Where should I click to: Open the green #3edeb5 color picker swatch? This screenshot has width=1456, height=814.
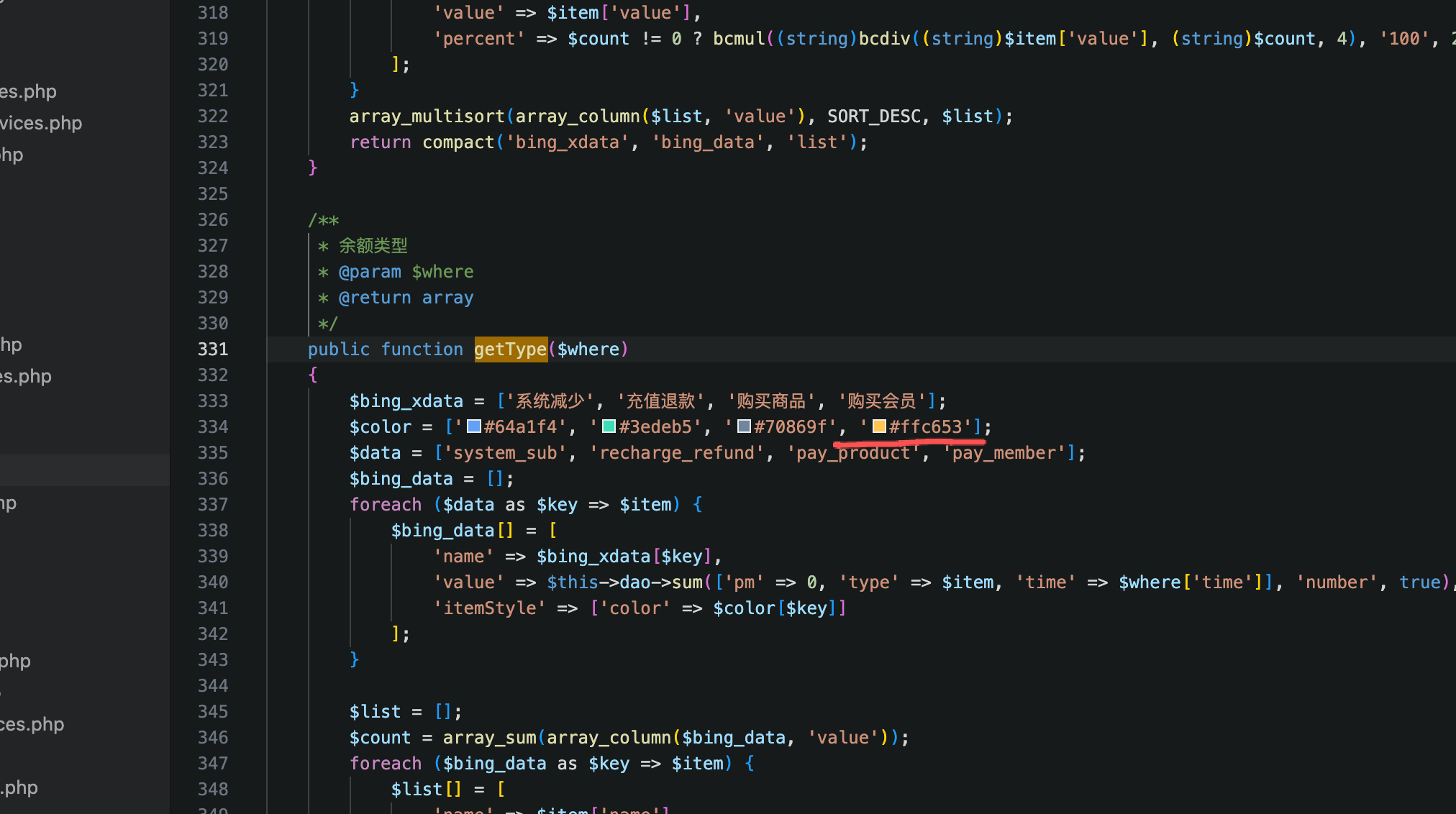pyautogui.click(x=609, y=426)
